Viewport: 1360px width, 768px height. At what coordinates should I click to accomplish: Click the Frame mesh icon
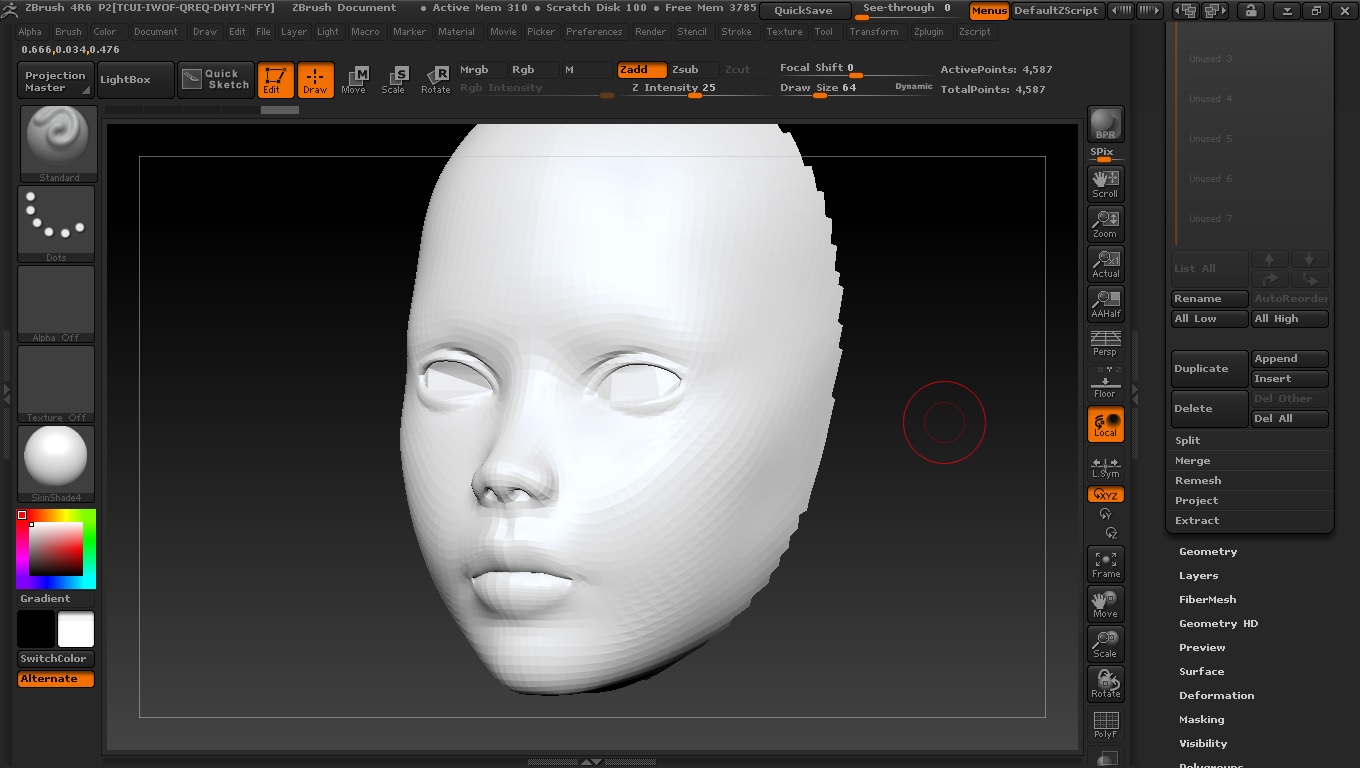[x=1105, y=563]
